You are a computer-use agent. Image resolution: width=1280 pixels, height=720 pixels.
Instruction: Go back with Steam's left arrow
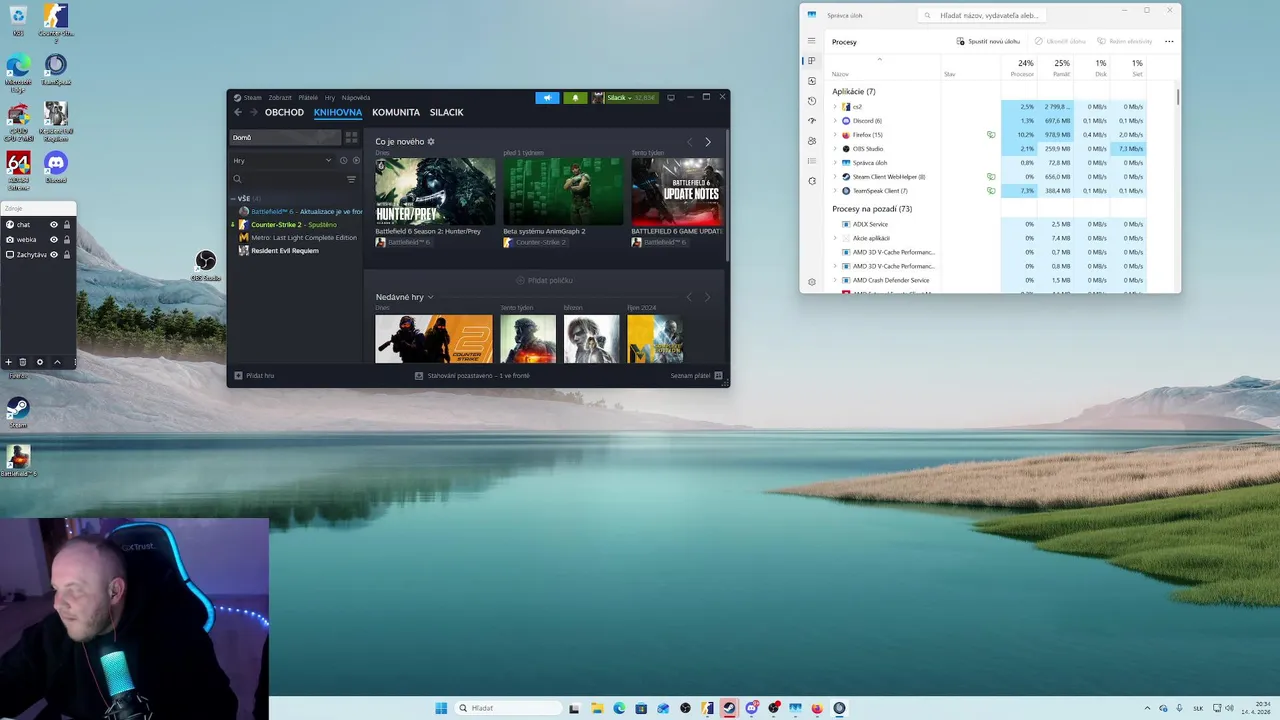coord(238,113)
